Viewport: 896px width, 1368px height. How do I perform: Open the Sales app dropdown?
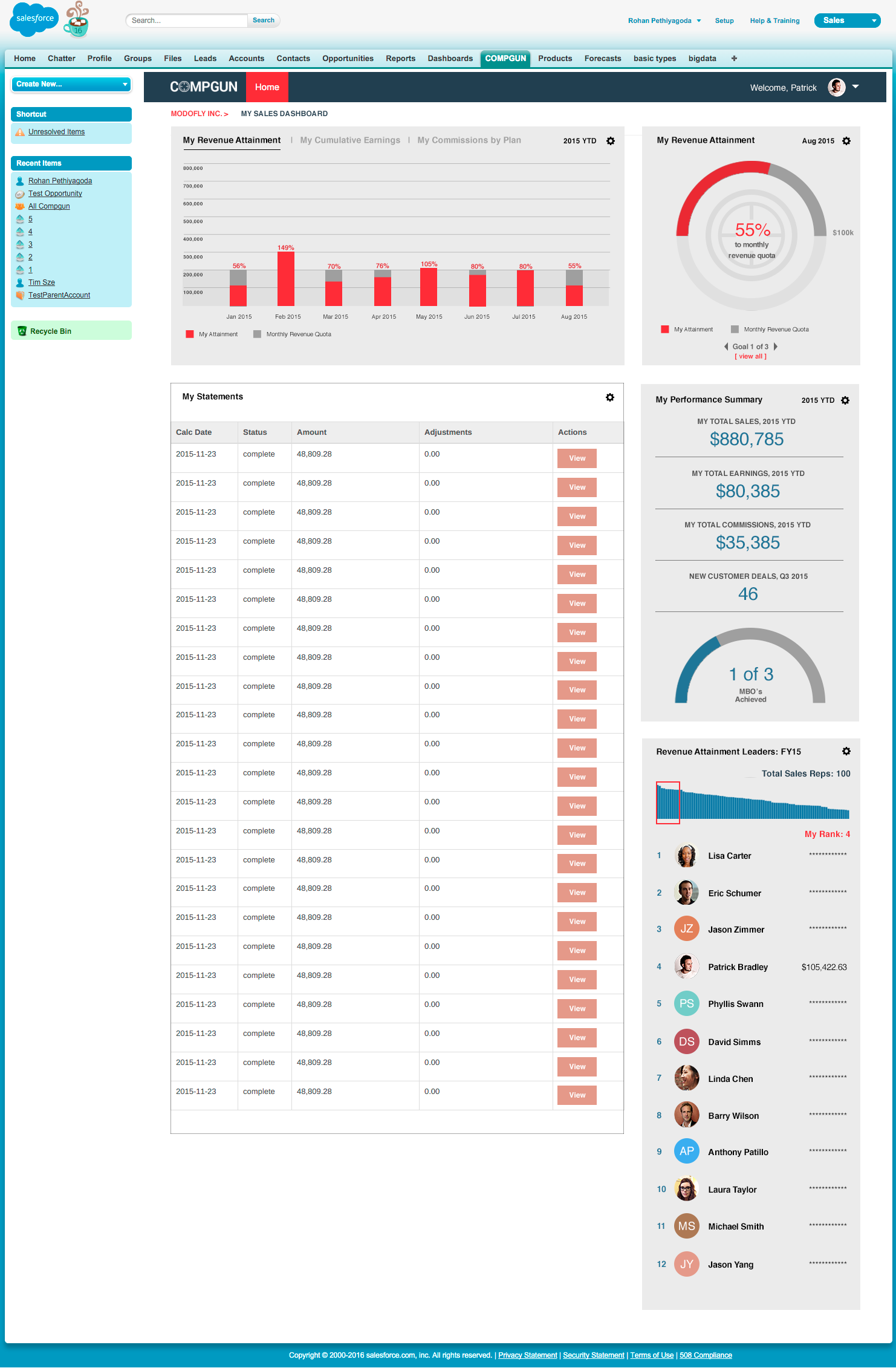[848, 21]
